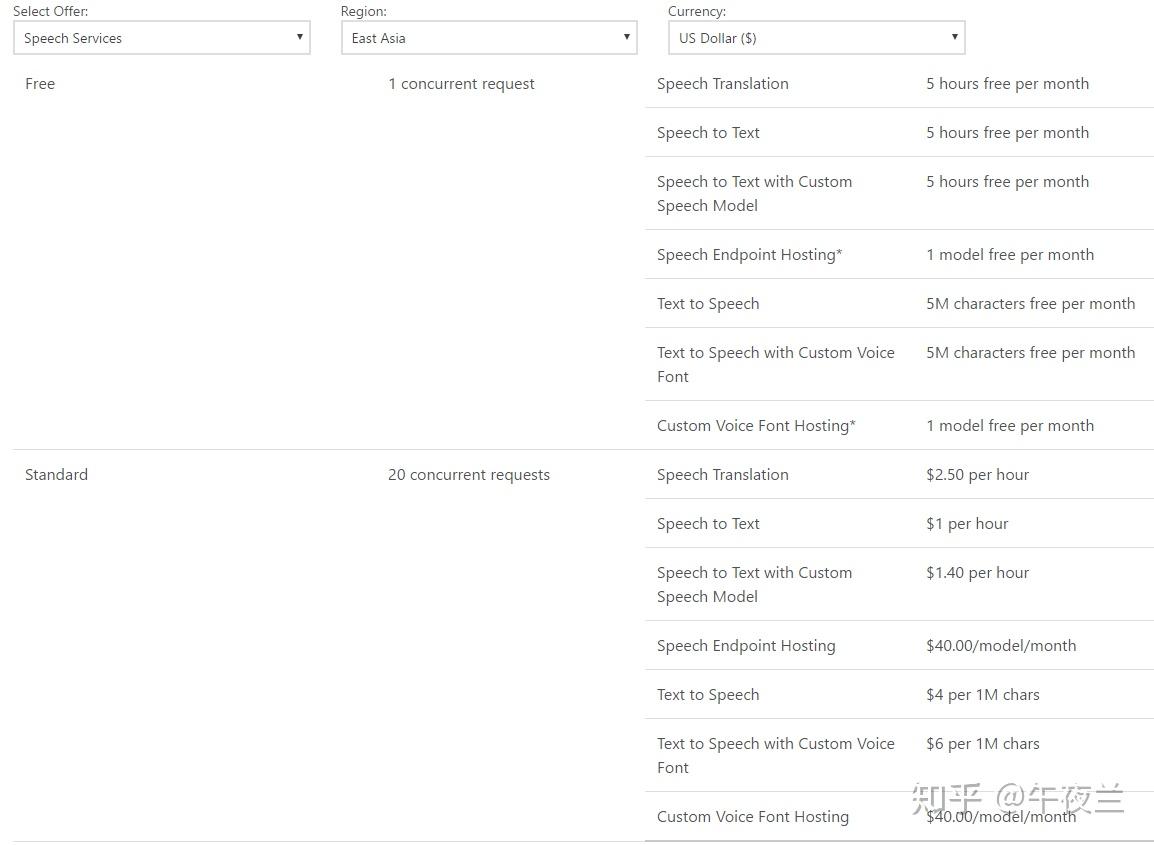Screen dimensions: 1154x845
Task: Click $4 per 1M chars price
Action: pyautogui.click(x=982, y=695)
